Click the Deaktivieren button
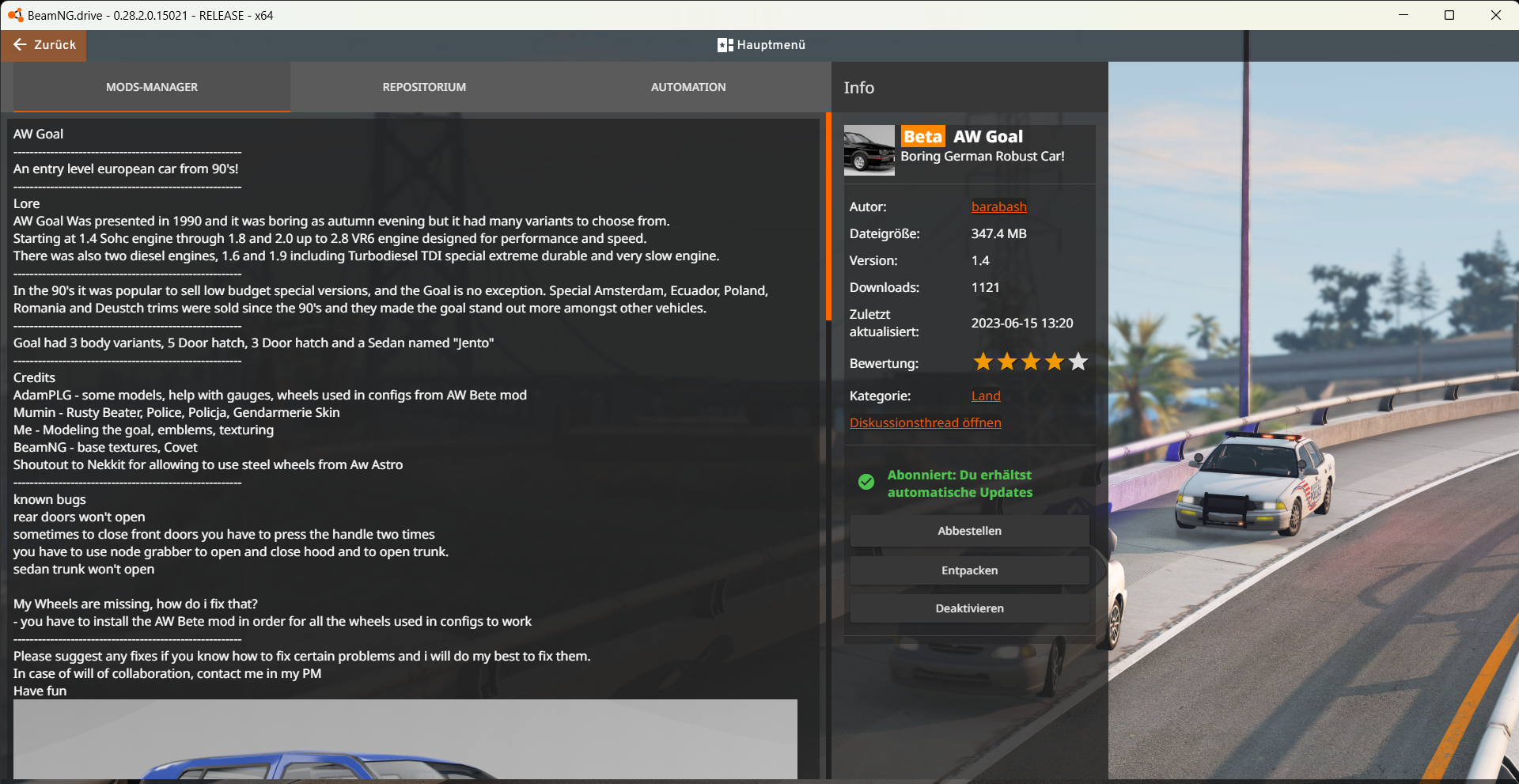Viewport: 1519px width, 784px height. click(969, 608)
